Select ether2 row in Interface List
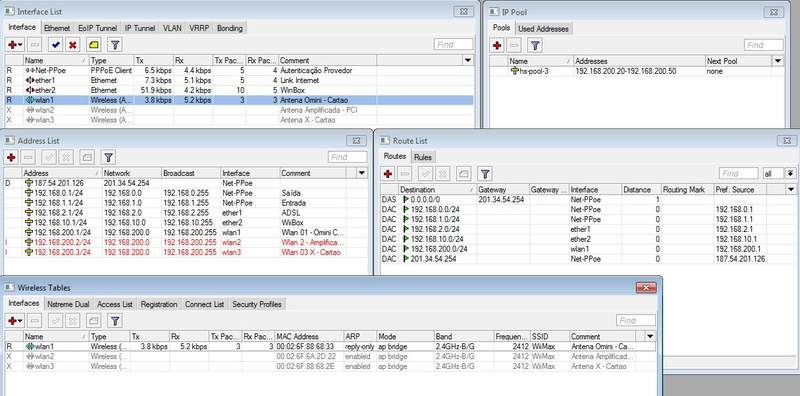 pyautogui.click(x=239, y=90)
